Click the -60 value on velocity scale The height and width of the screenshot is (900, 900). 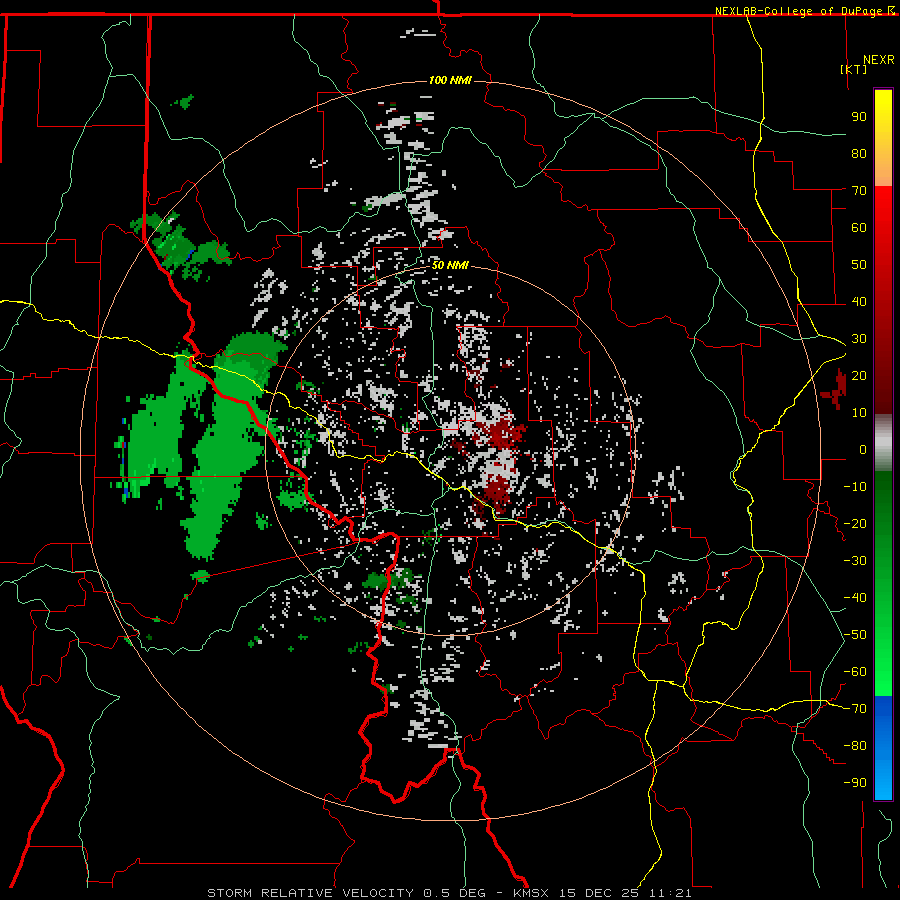[x=855, y=672]
